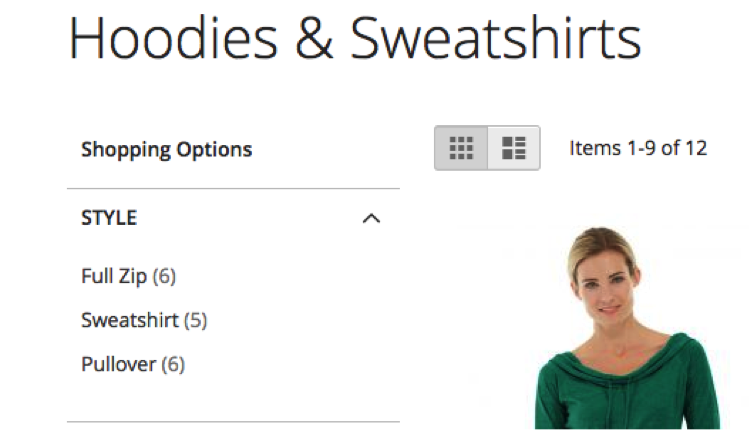Collapse the STYLE filter chevron
Viewport: 750px width, 430px height.
coord(371,218)
